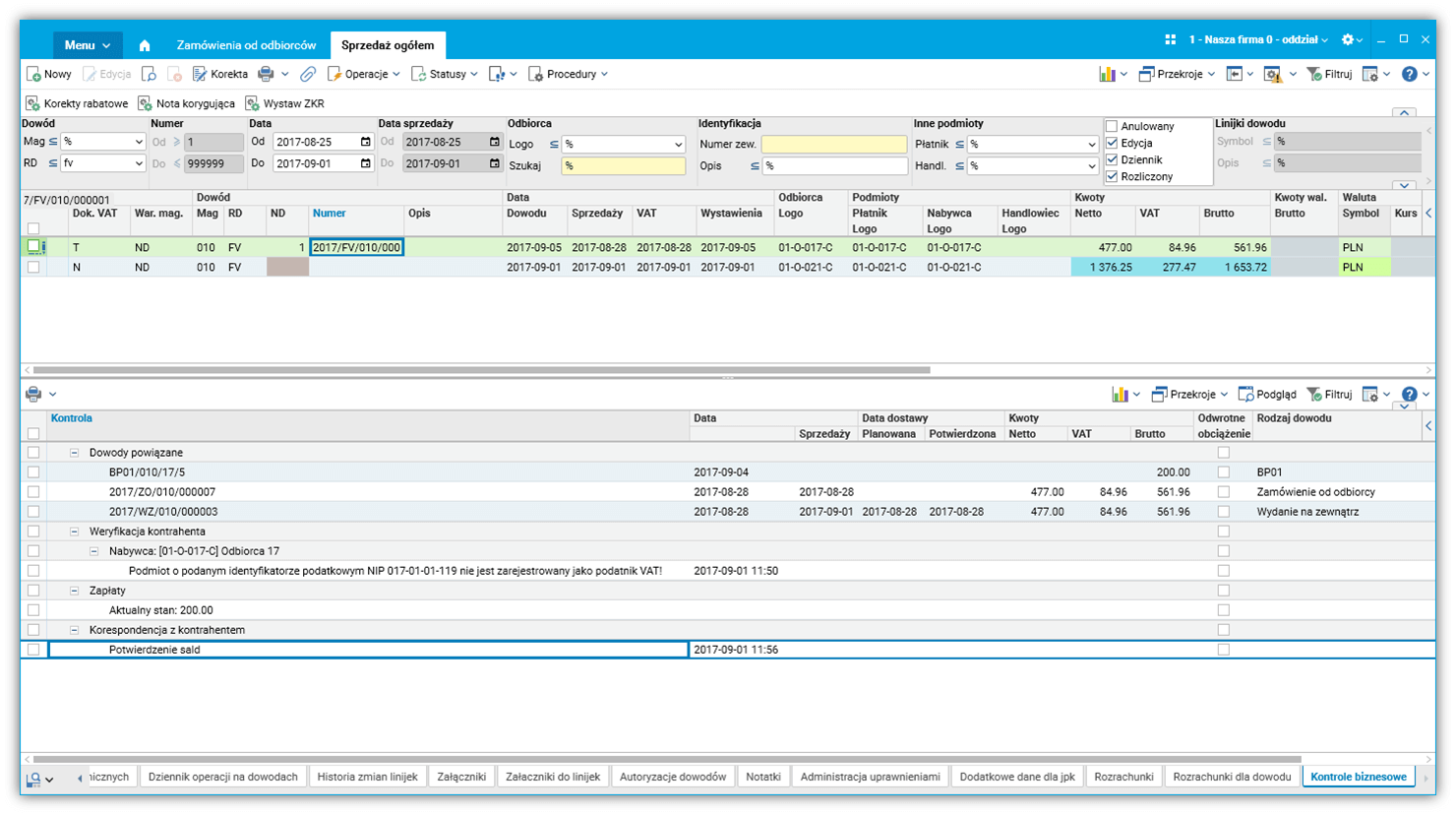The height and width of the screenshot is (815, 1456).
Task: Toggle the Rozliczony checkbox
Action: [x=1112, y=176]
